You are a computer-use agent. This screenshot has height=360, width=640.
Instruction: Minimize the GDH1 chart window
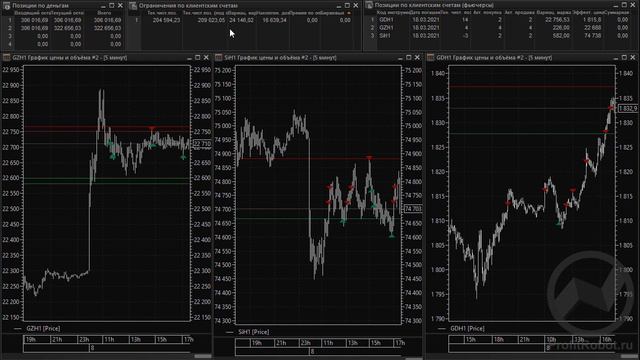pyautogui.click(x=616, y=58)
